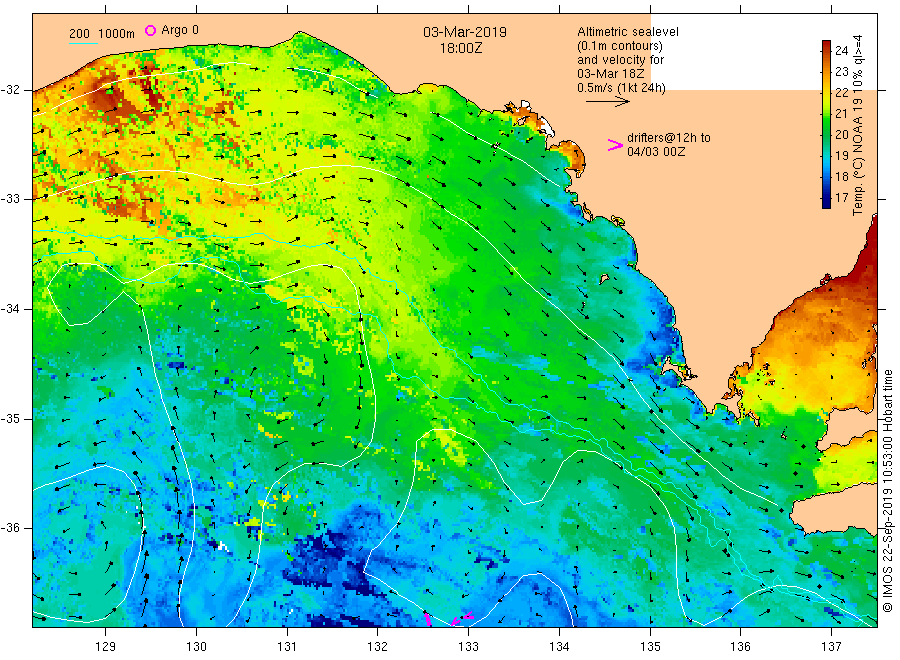
Task: Click the latitude label -36
Action: point(10,527)
